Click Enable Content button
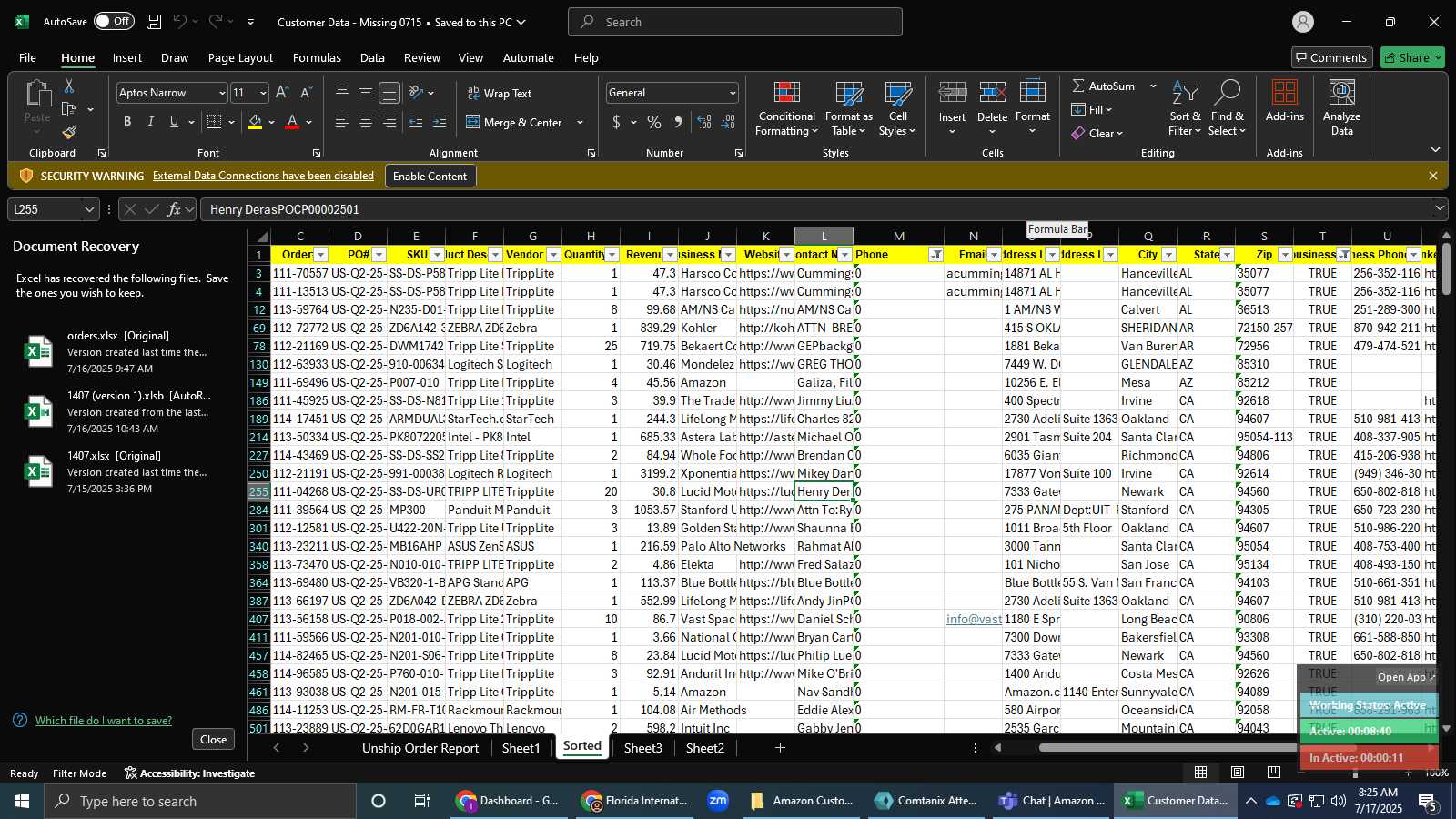 point(430,176)
